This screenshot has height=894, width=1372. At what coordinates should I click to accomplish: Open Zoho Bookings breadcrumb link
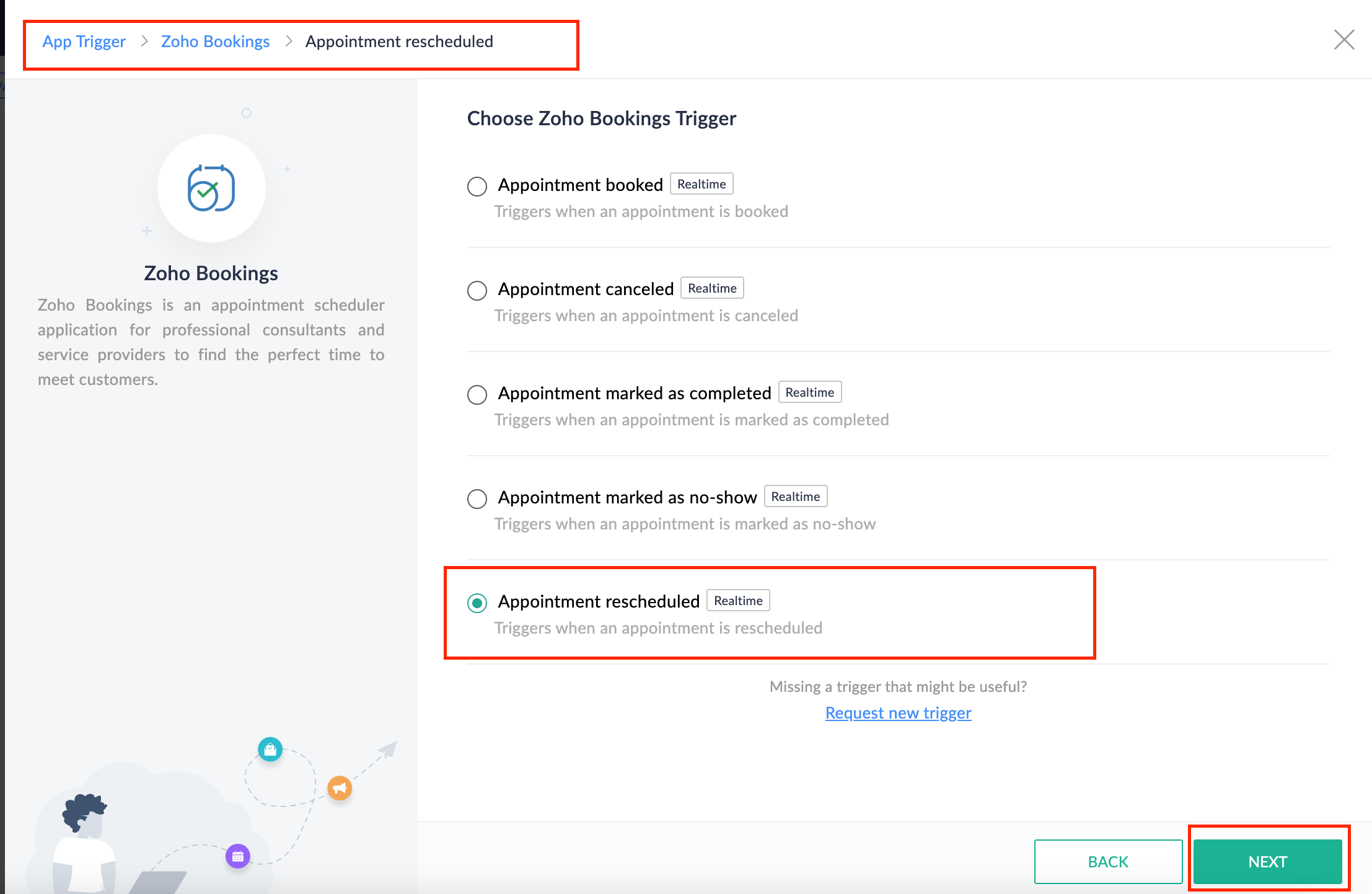[x=215, y=42]
